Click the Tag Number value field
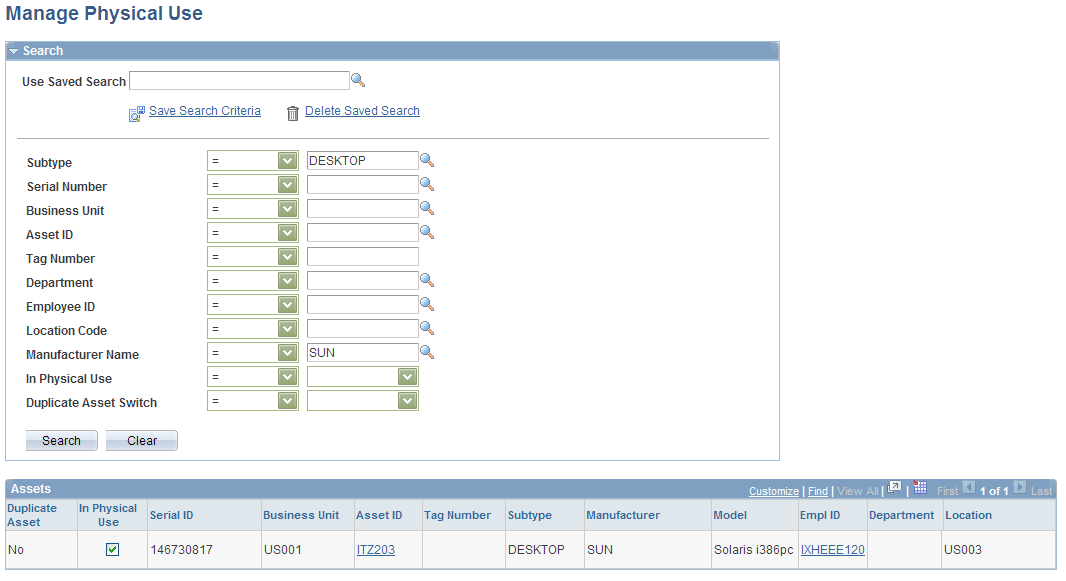 pyautogui.click(x=362, y=256)
